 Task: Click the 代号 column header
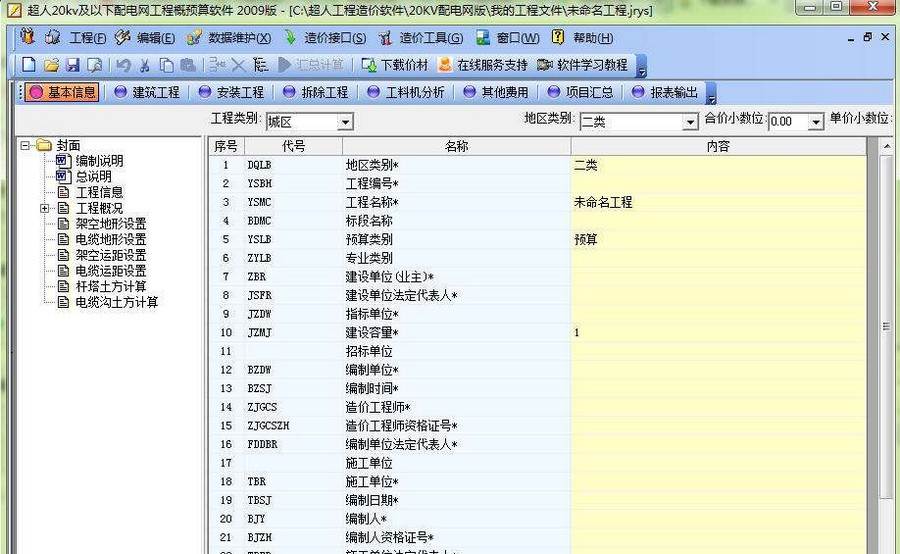pos(293,146)
